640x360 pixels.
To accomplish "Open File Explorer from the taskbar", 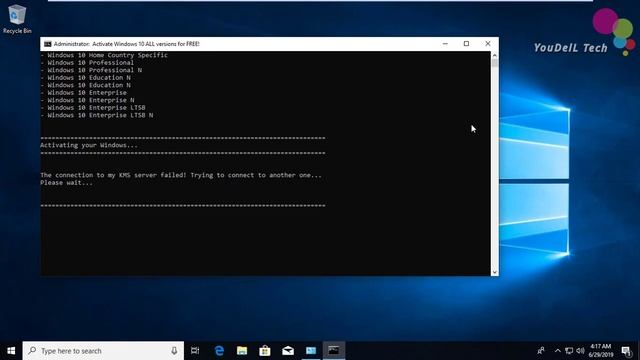I will [242, 351].
